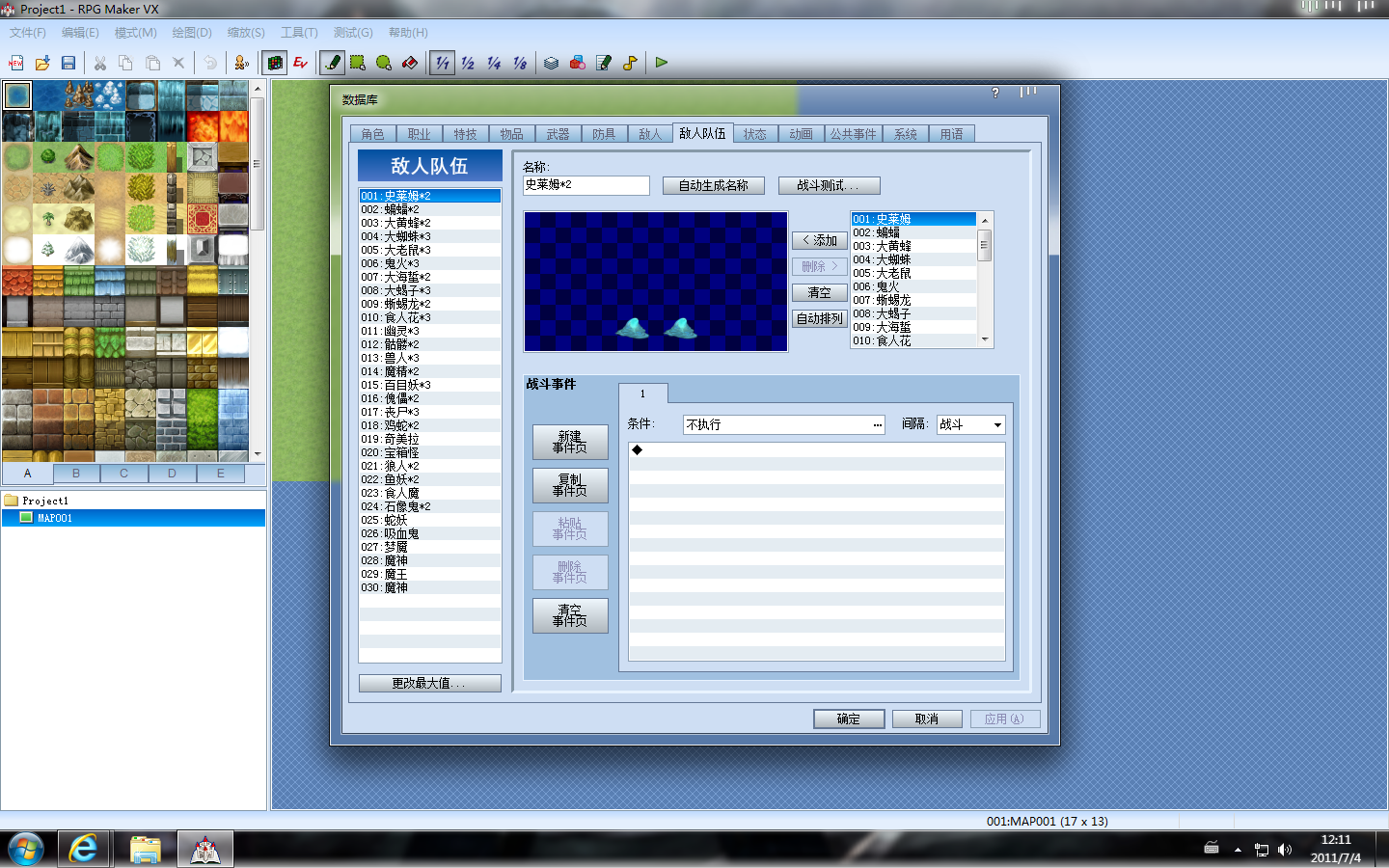Open the 工具(T) menu
The height and width of the screenshot is (868, 1389).
point(299,33)
